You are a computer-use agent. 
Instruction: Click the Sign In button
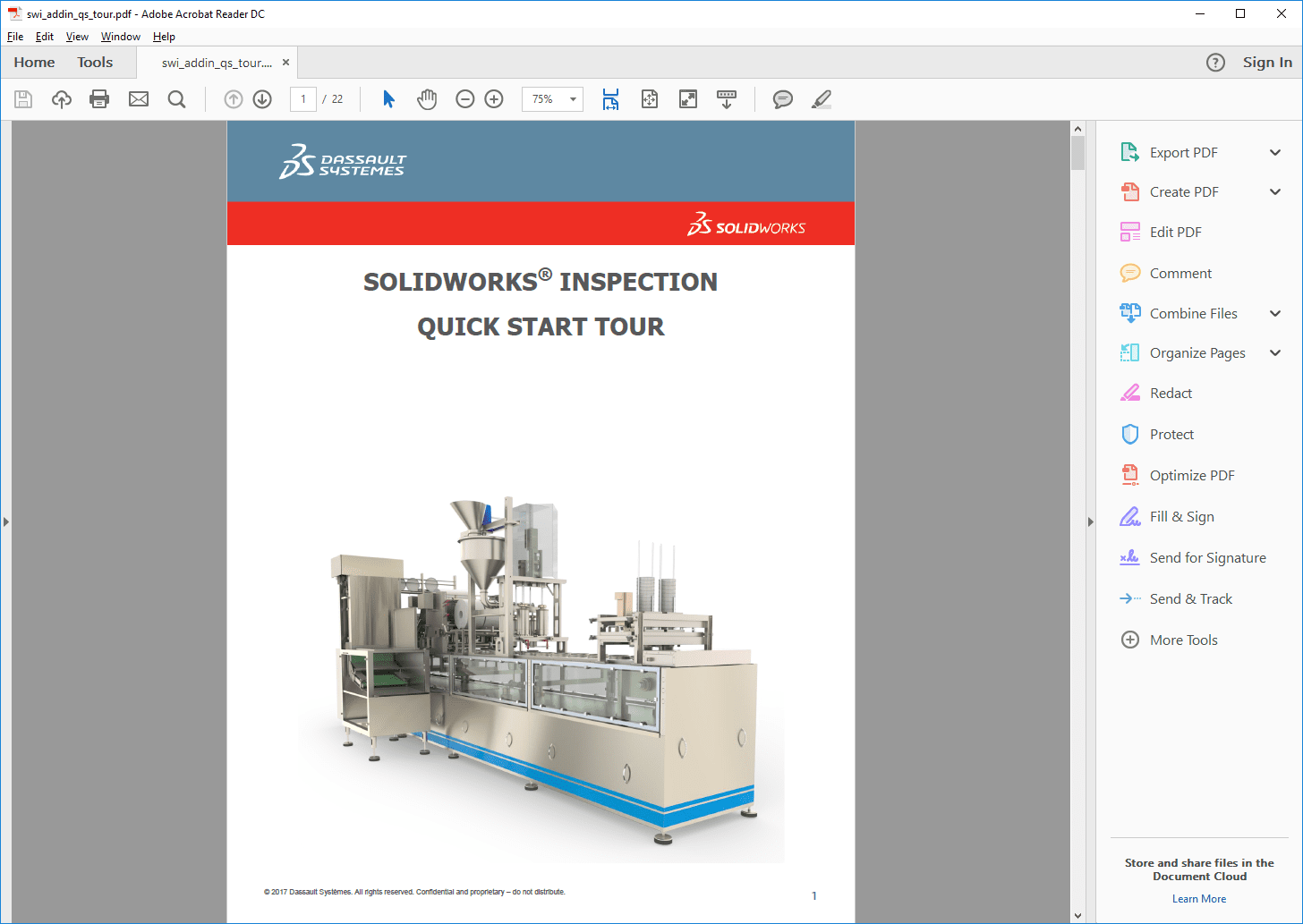[x=1267, y=63]
